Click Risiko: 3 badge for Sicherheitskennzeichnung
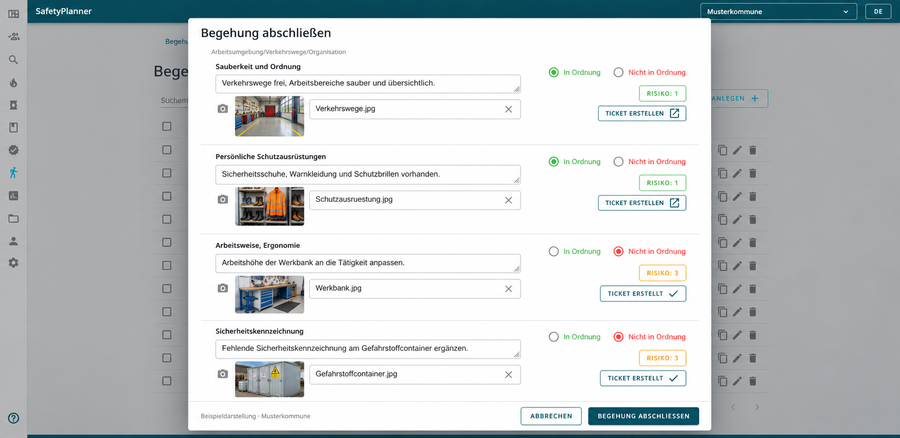The image size is (900, 438). [662, 358]
